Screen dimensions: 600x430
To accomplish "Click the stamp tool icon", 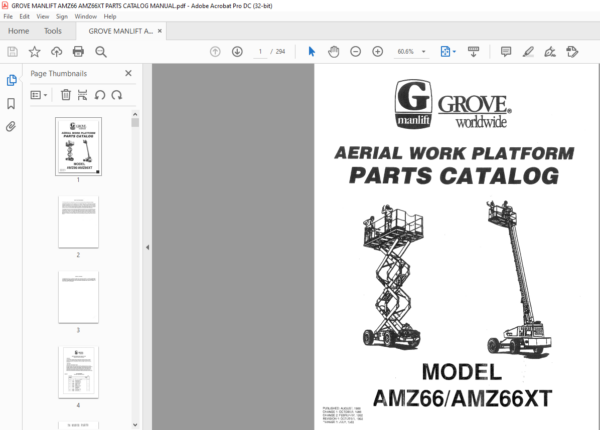I will coord(572,52).
